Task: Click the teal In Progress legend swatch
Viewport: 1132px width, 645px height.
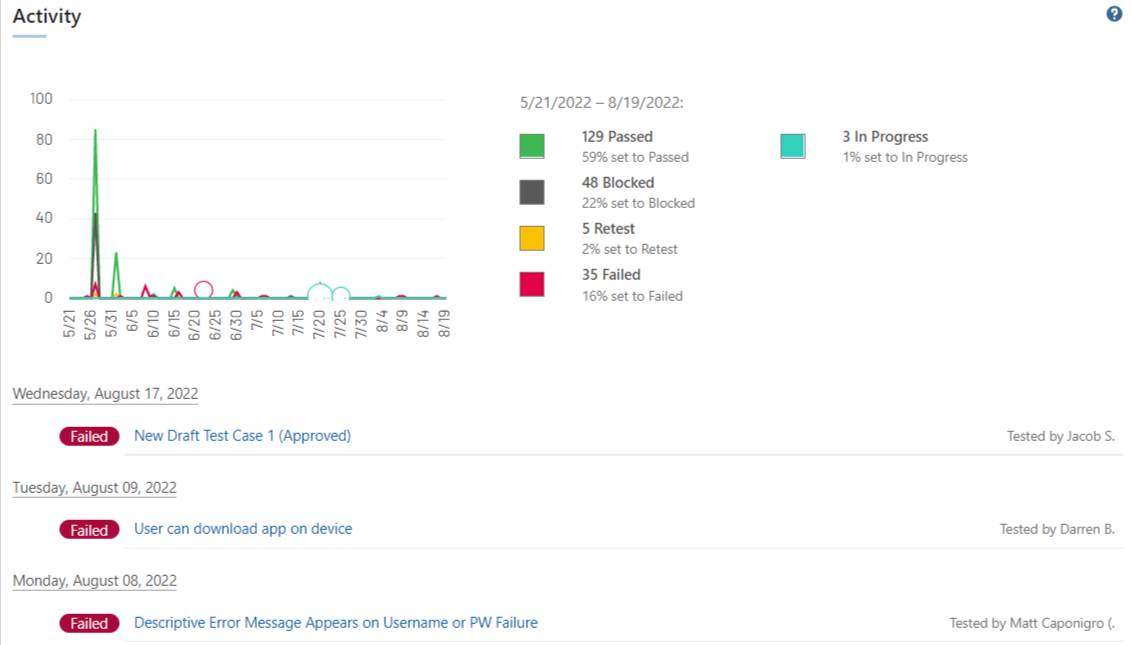Action: (792, 146)
